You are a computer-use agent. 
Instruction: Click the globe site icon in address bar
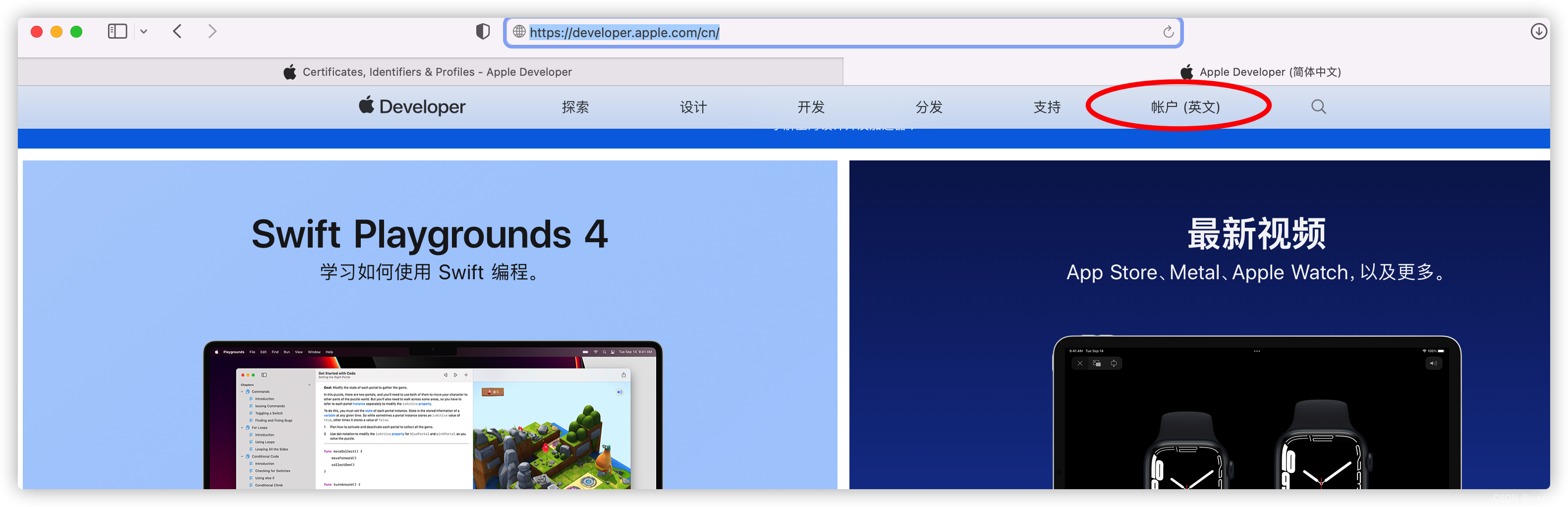click(519, 32)
